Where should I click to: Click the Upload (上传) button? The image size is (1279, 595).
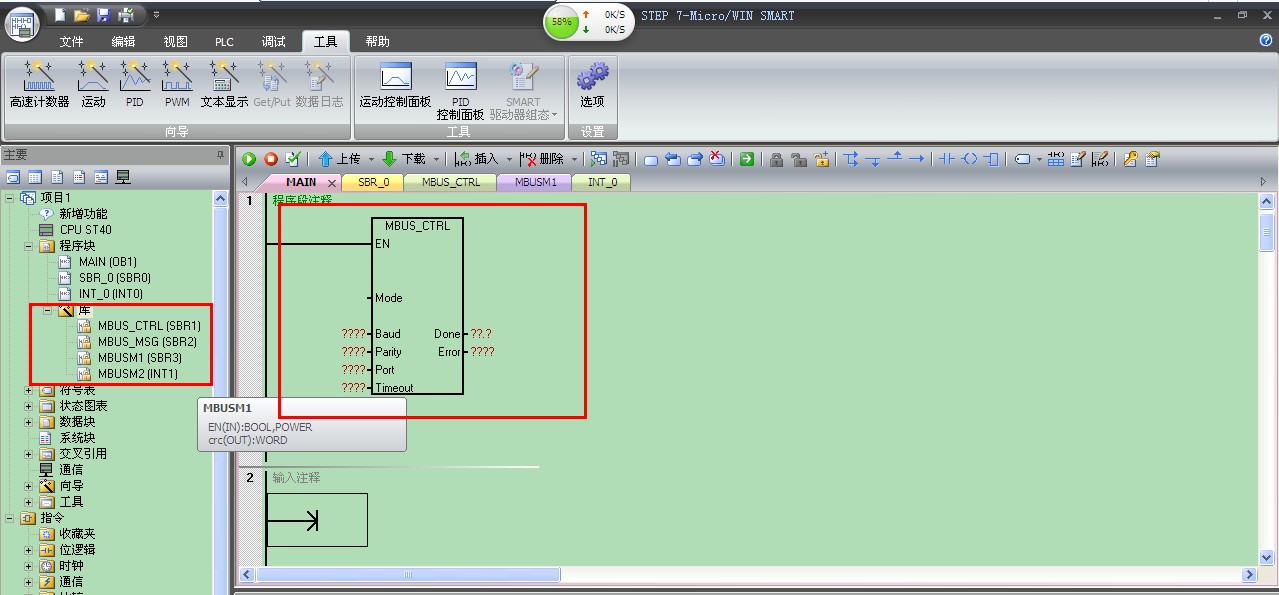340,159
